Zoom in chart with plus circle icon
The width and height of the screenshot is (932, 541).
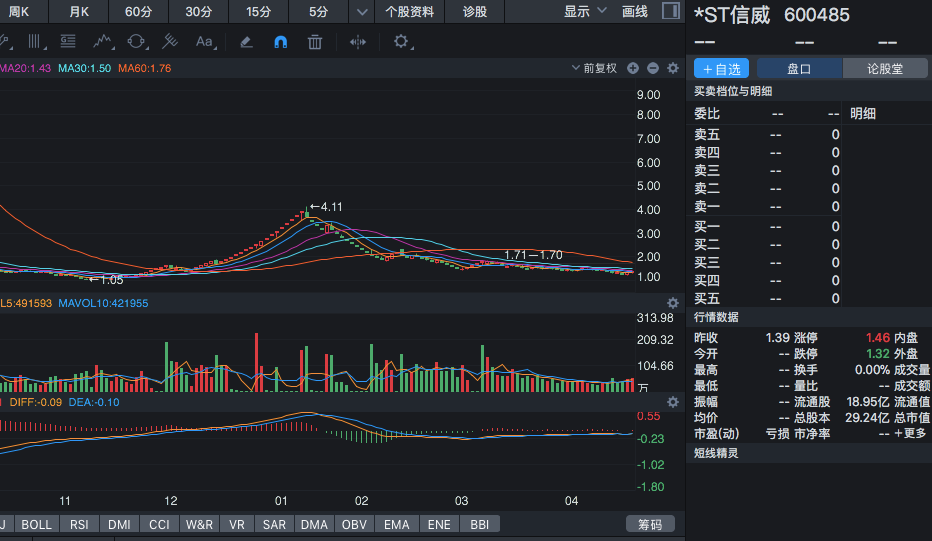pyautogui.click(x=633, y=68)
